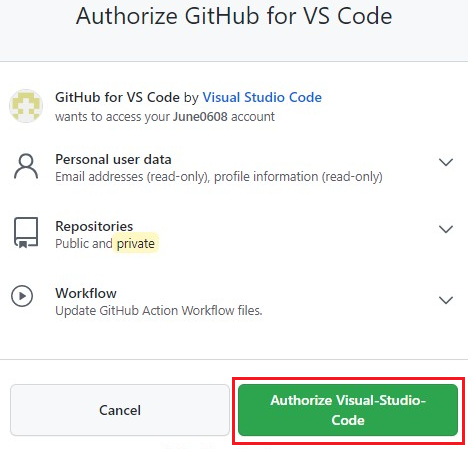The image size is (468, 449).
Task: Click Authorize Visual-Studio-Code green button
Action: coord(348,410)
